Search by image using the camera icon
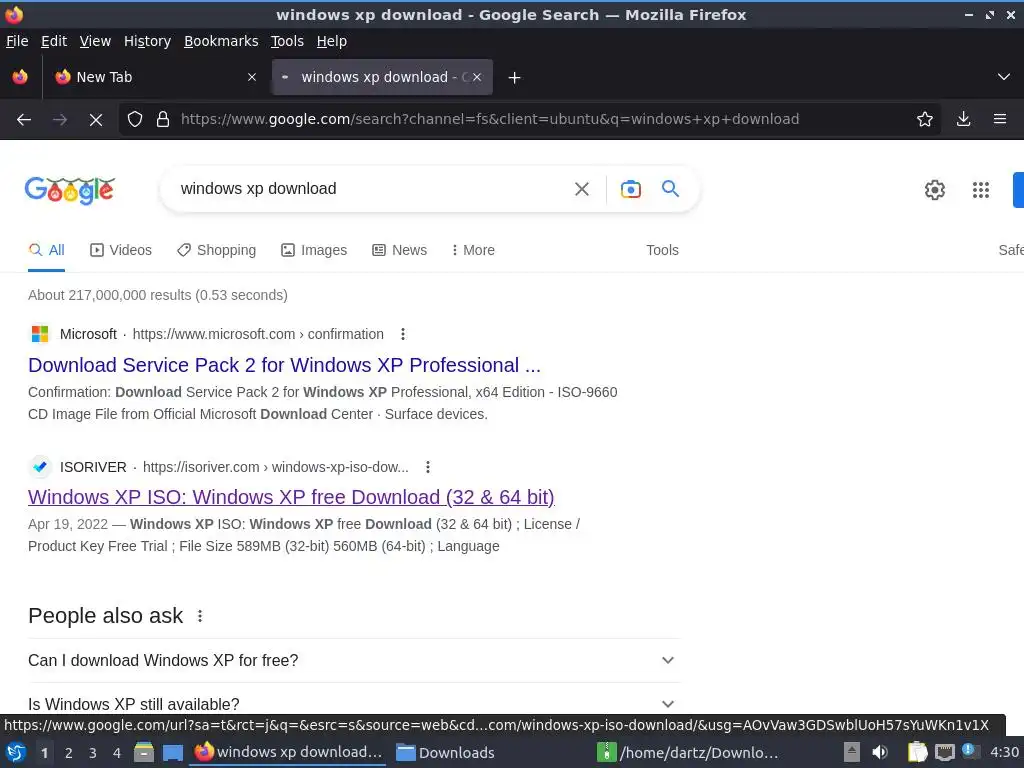1024x768 pixels. (x=630, y=189)
